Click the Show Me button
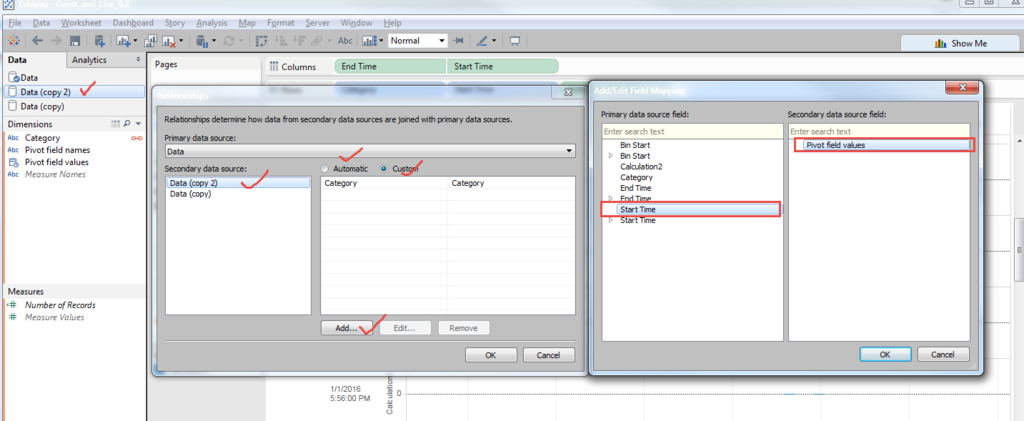This screenshot has width=1024, height=421. (960, 44)
